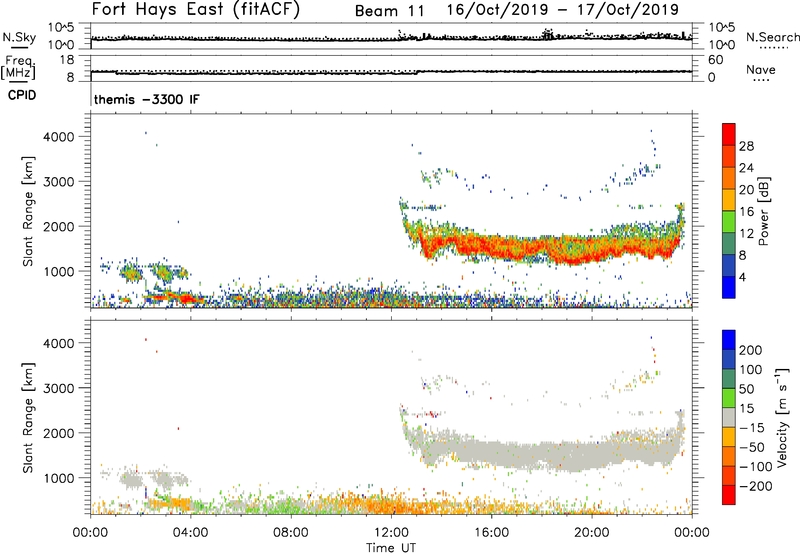Click the 'CPID' row label
The image size is (800, 554).
coord(22,95)
